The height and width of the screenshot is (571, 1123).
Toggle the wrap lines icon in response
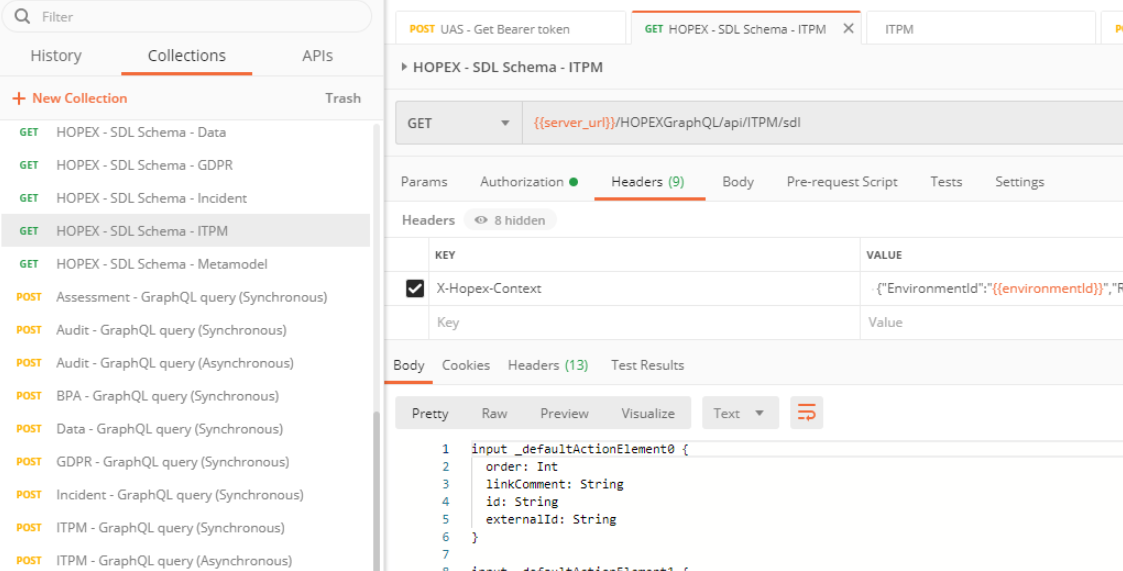click(x=806, y=413)
